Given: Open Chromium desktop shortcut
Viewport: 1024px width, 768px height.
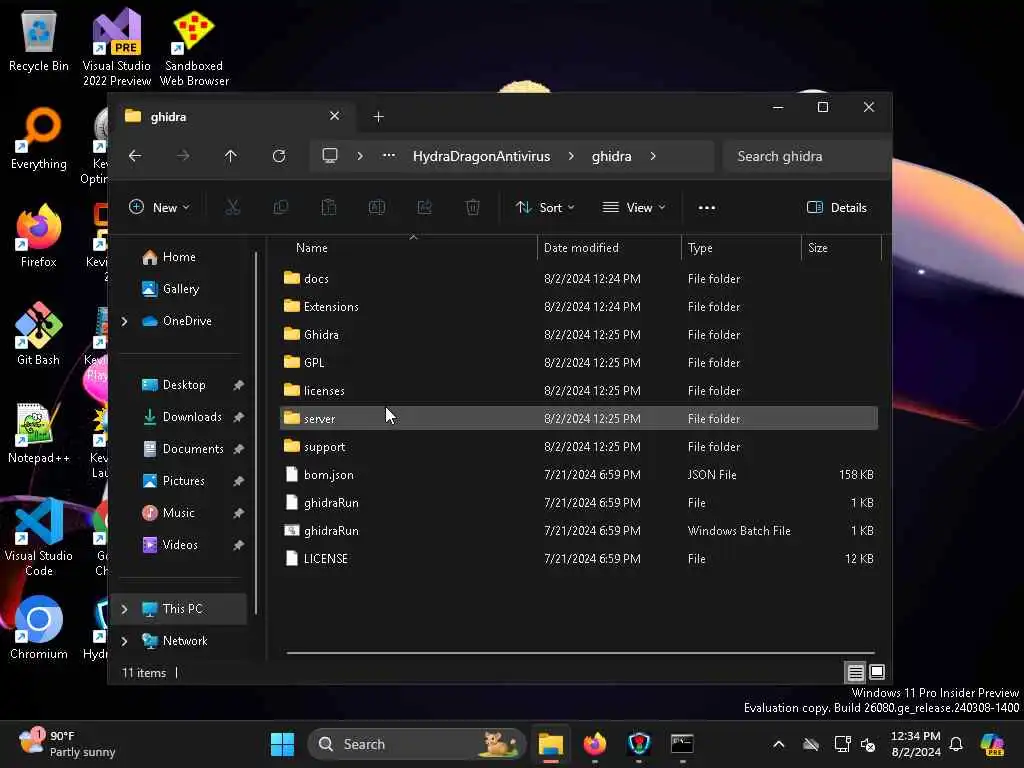Looking at the screenshot, I should tap(39, 628).
